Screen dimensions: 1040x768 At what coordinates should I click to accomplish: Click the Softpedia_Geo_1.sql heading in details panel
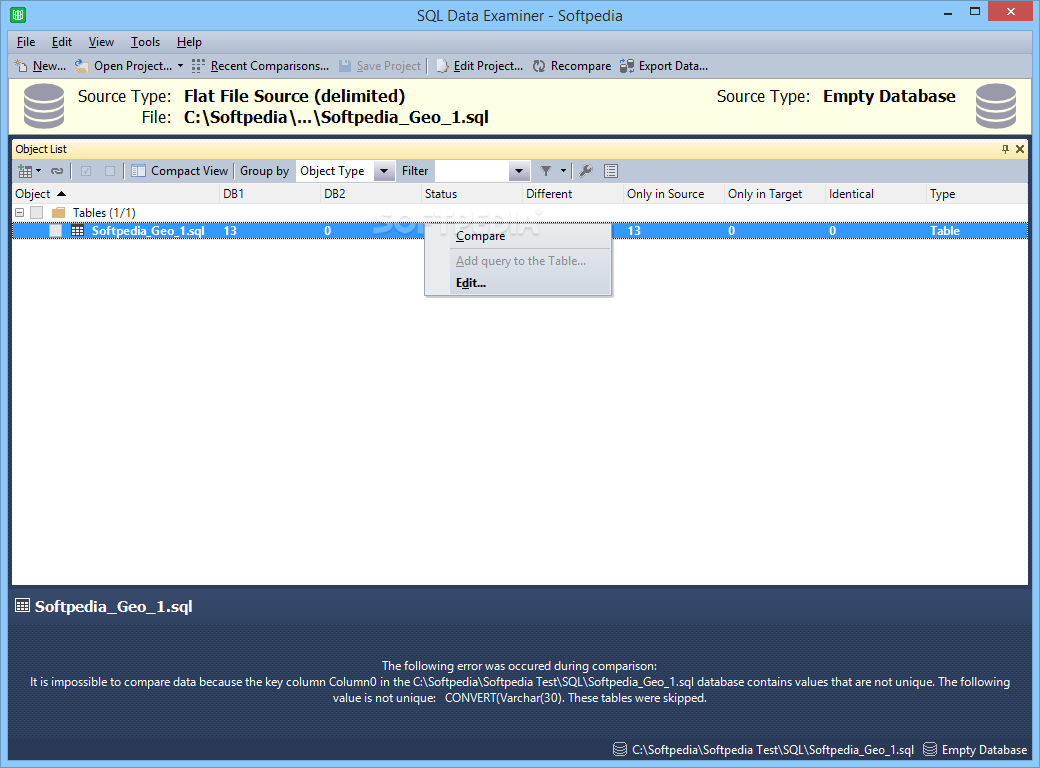(x=113, y=607)
